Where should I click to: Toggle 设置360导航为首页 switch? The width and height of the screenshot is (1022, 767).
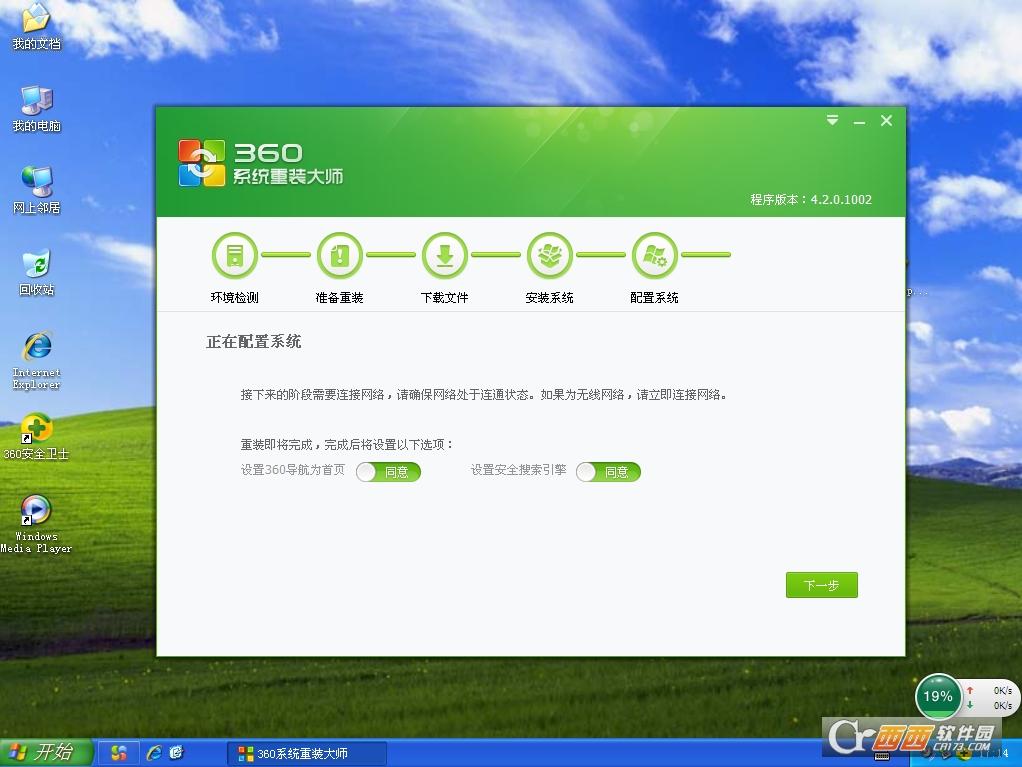(388, 472)
